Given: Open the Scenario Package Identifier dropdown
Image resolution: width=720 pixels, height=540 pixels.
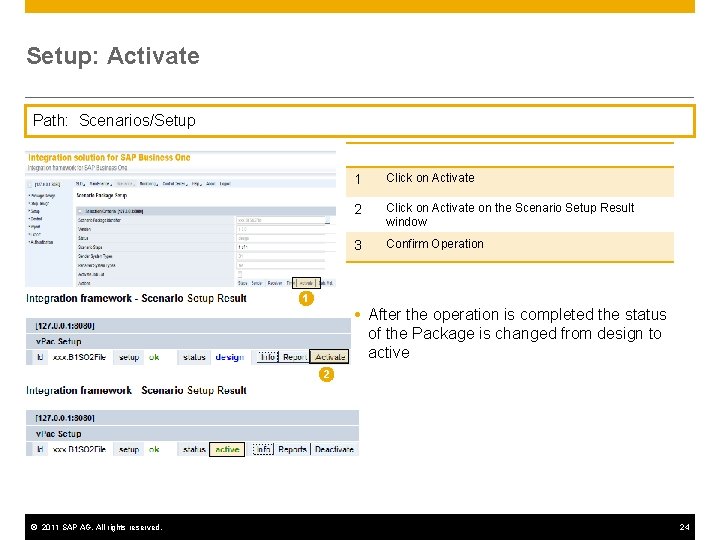Looking at the screenshot, I should [x=327, y=220].
